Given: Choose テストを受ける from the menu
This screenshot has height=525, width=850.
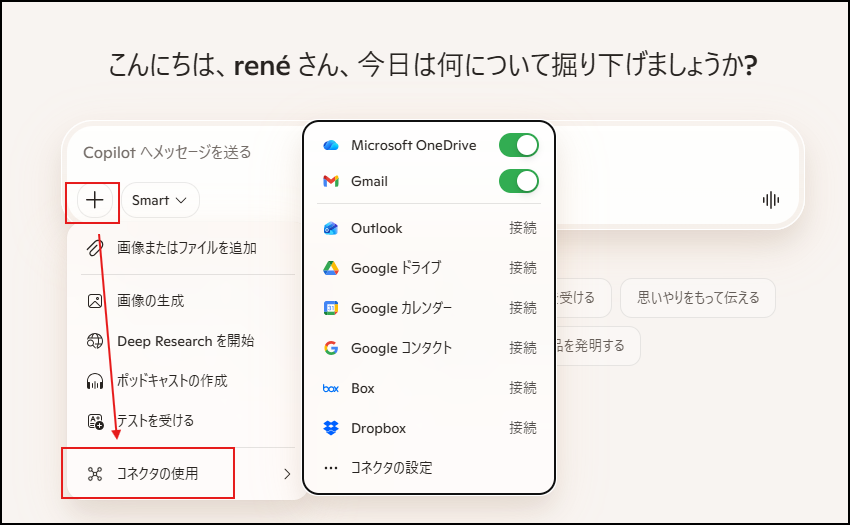Looking at the screenshot, I should (187, 421).
